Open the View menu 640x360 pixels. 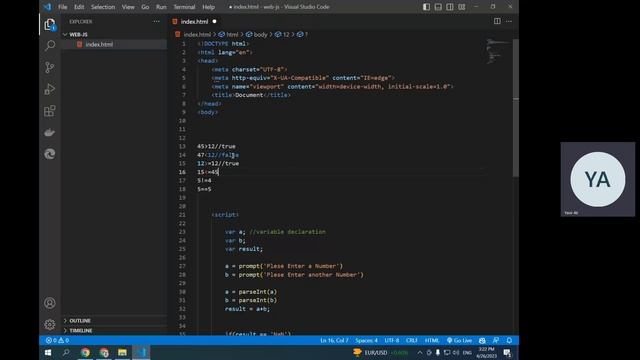[x=128, y=7]
